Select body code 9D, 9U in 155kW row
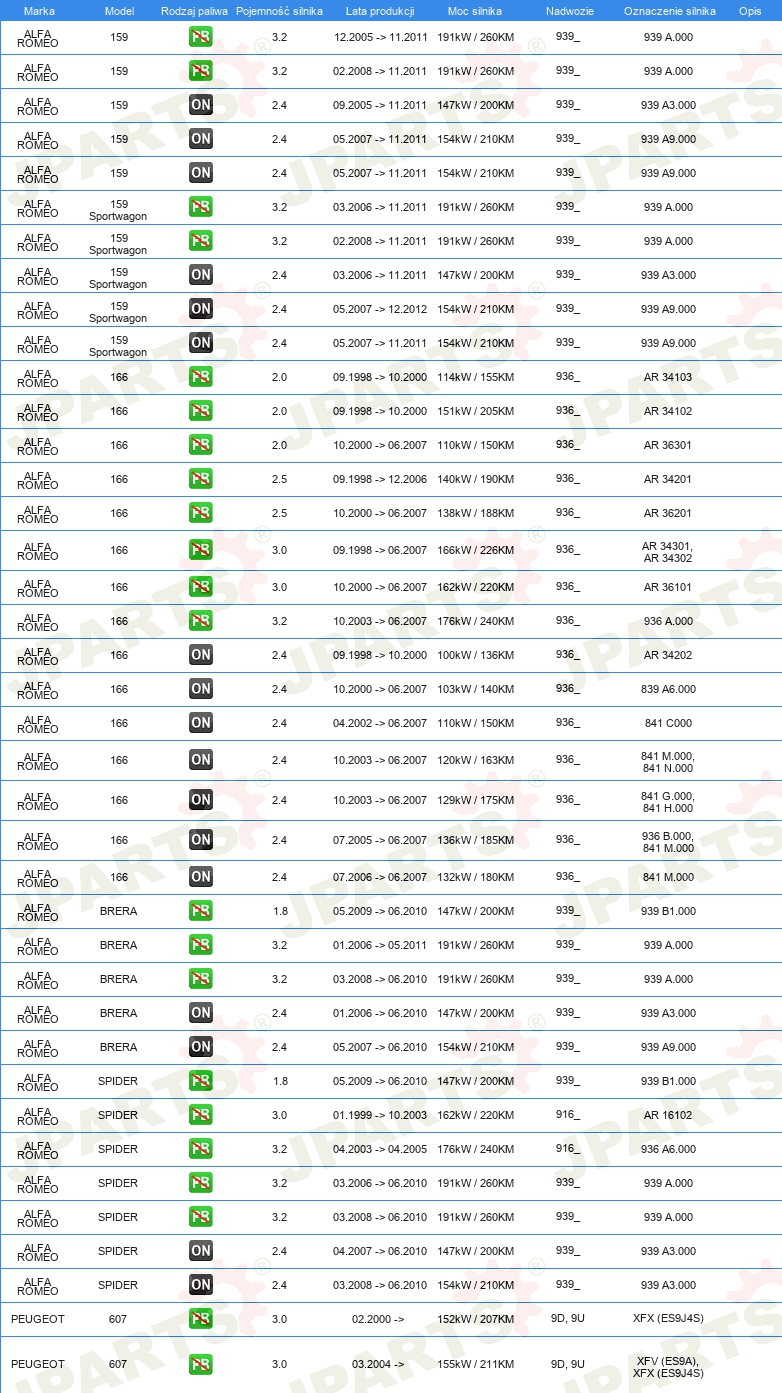782x1393 pixels. pos(569,1363)
